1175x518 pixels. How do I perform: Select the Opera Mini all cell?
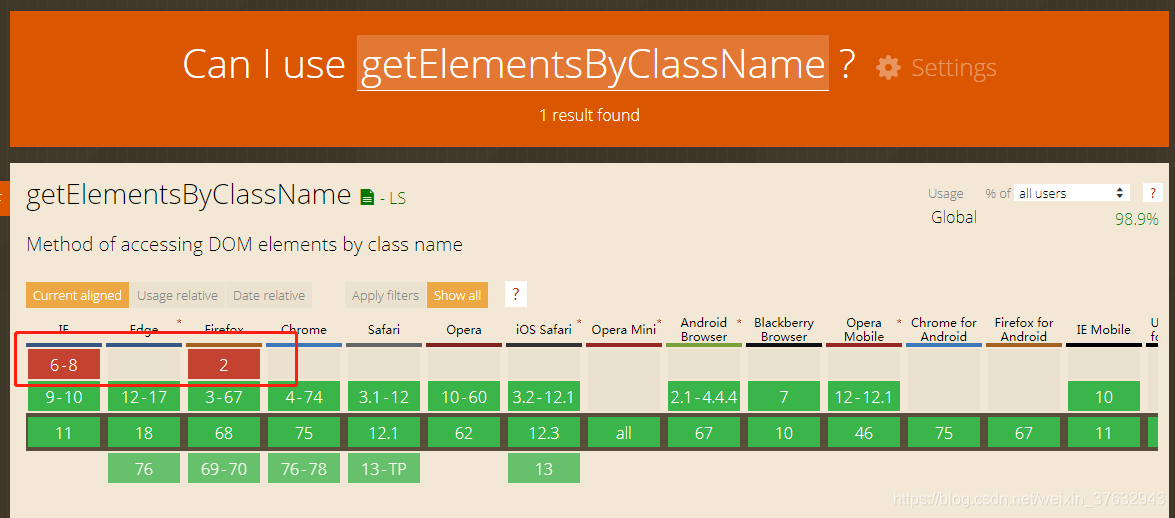(x=623, y=433)
